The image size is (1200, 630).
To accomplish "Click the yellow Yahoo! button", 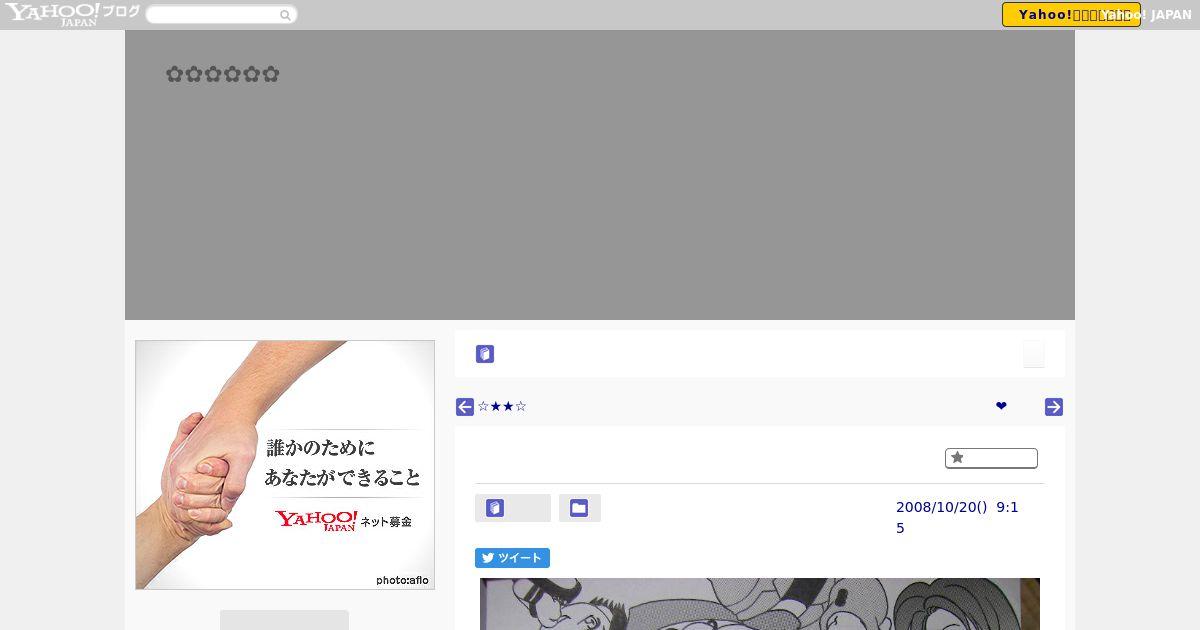I will (1071, 14).
